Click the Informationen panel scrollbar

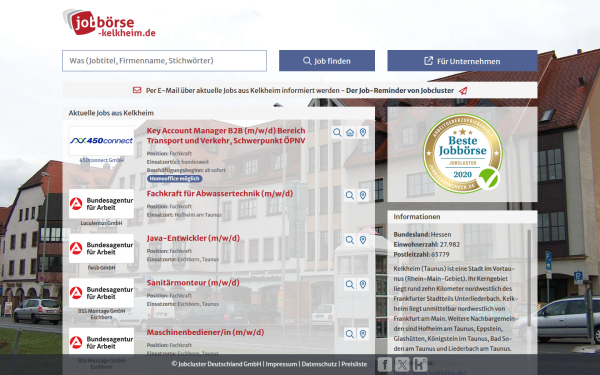coord(530,278)
